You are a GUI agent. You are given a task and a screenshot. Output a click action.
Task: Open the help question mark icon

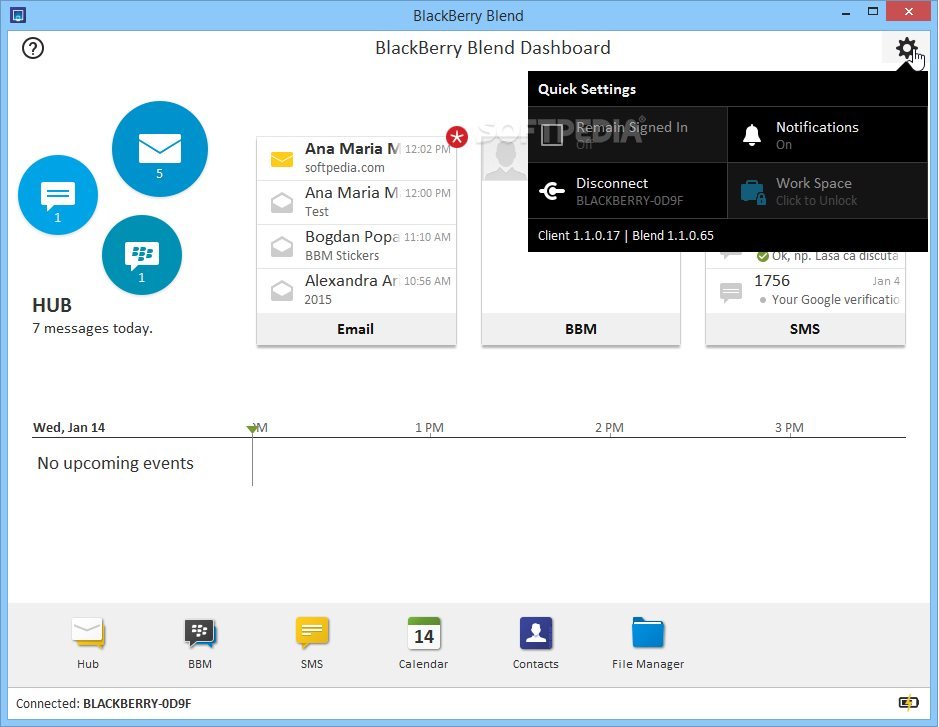click(x=33, y=48)
